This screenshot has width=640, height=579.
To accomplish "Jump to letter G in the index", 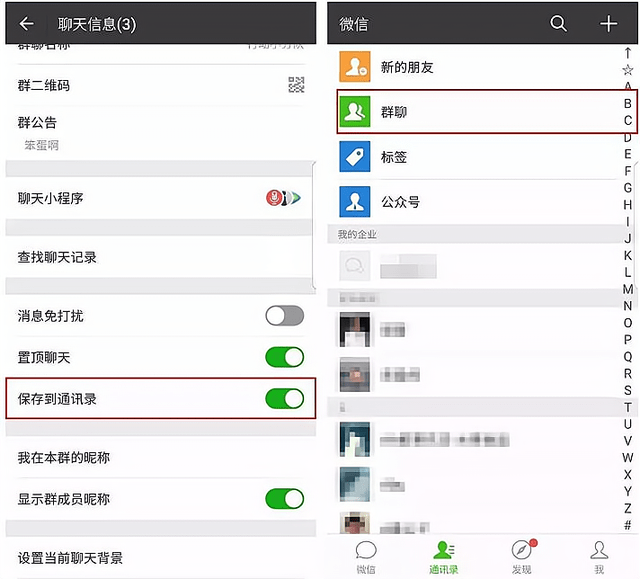I will [628, 188].
